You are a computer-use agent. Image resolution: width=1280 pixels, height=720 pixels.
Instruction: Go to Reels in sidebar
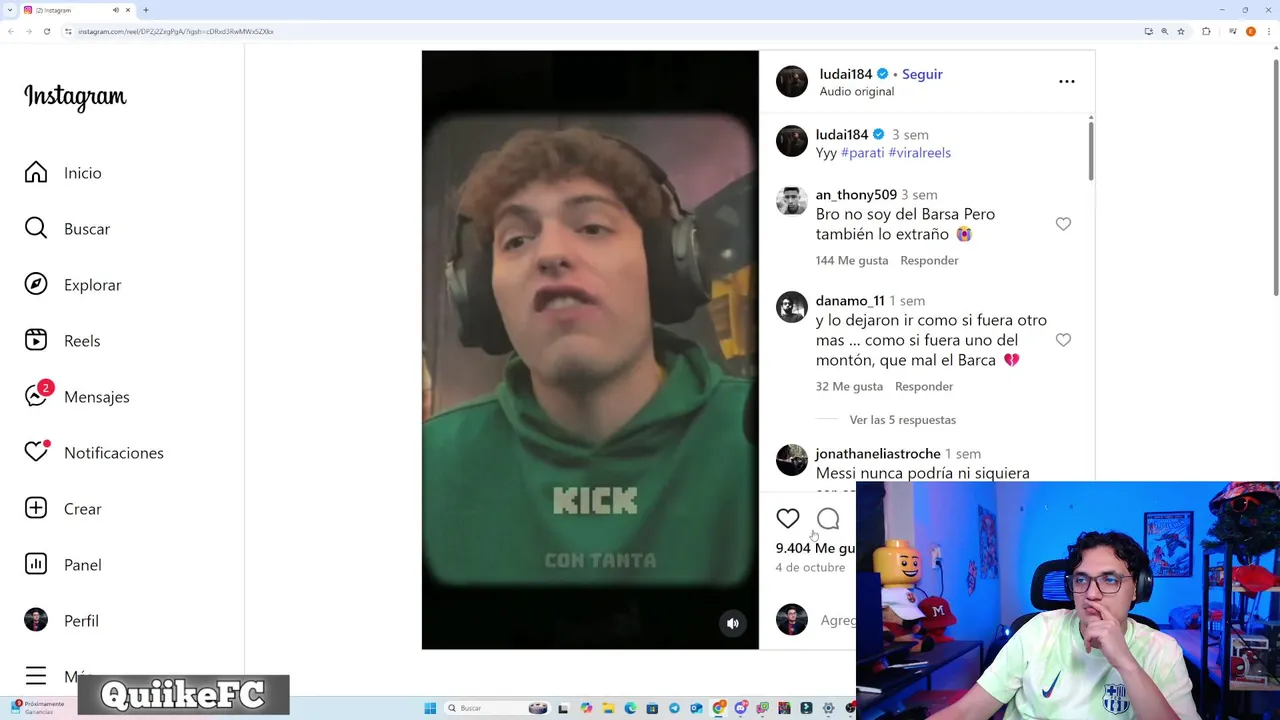[x=36, y=341]
